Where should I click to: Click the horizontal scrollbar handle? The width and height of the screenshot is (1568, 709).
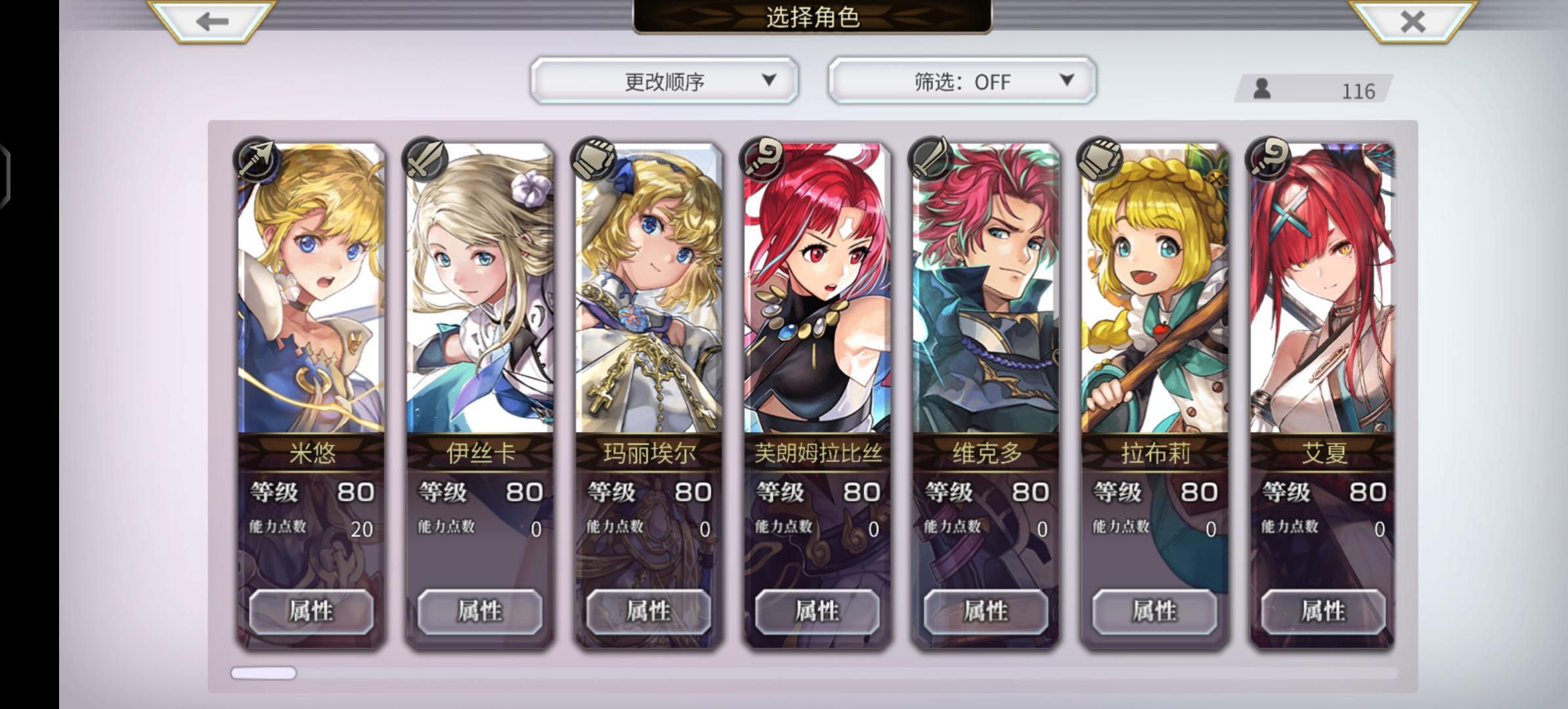point(263,673)
